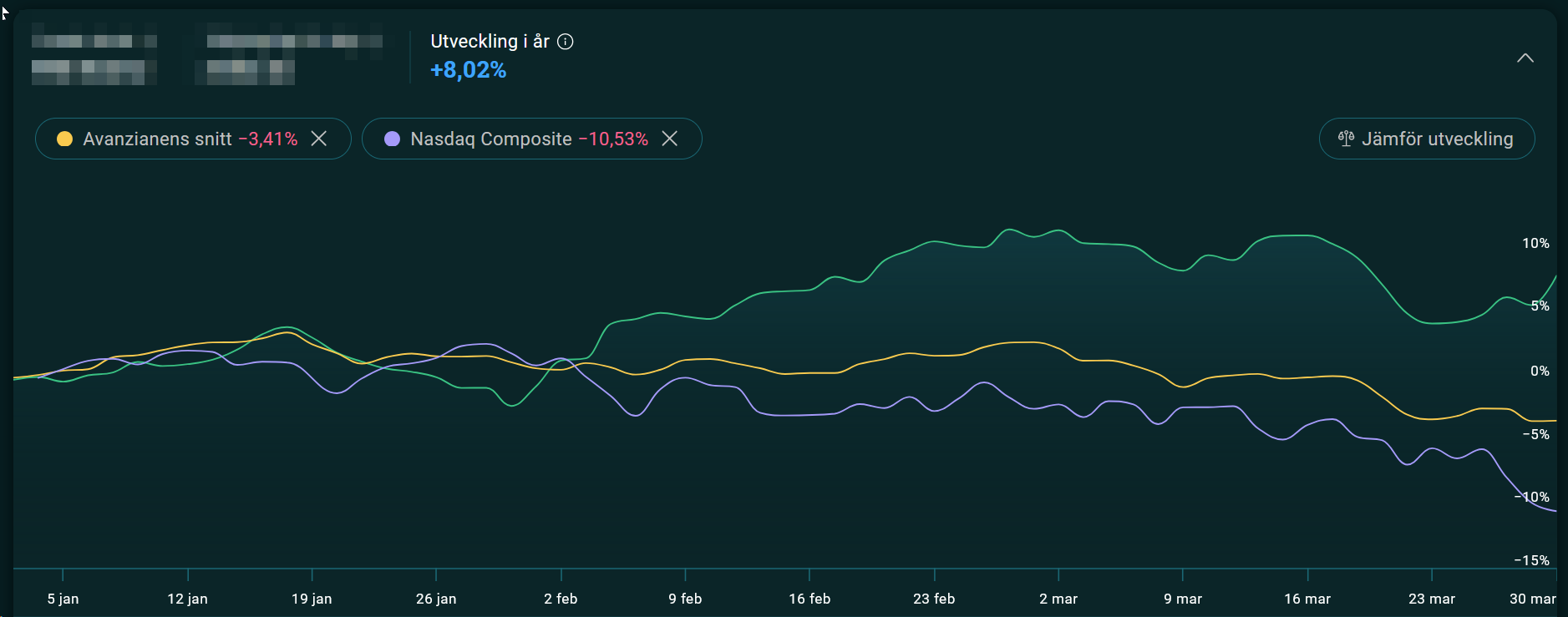Click the 10% label on the y-axis
Image resolution: width=1568 pixels, height=617 pixels.
click(1535, 243)
